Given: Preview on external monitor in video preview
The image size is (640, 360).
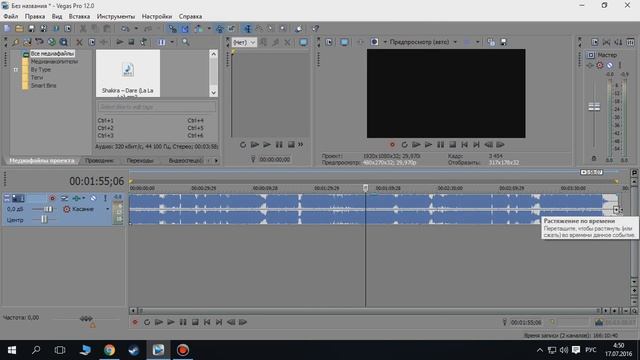Looking at the screenshot, I should (344, 42).
